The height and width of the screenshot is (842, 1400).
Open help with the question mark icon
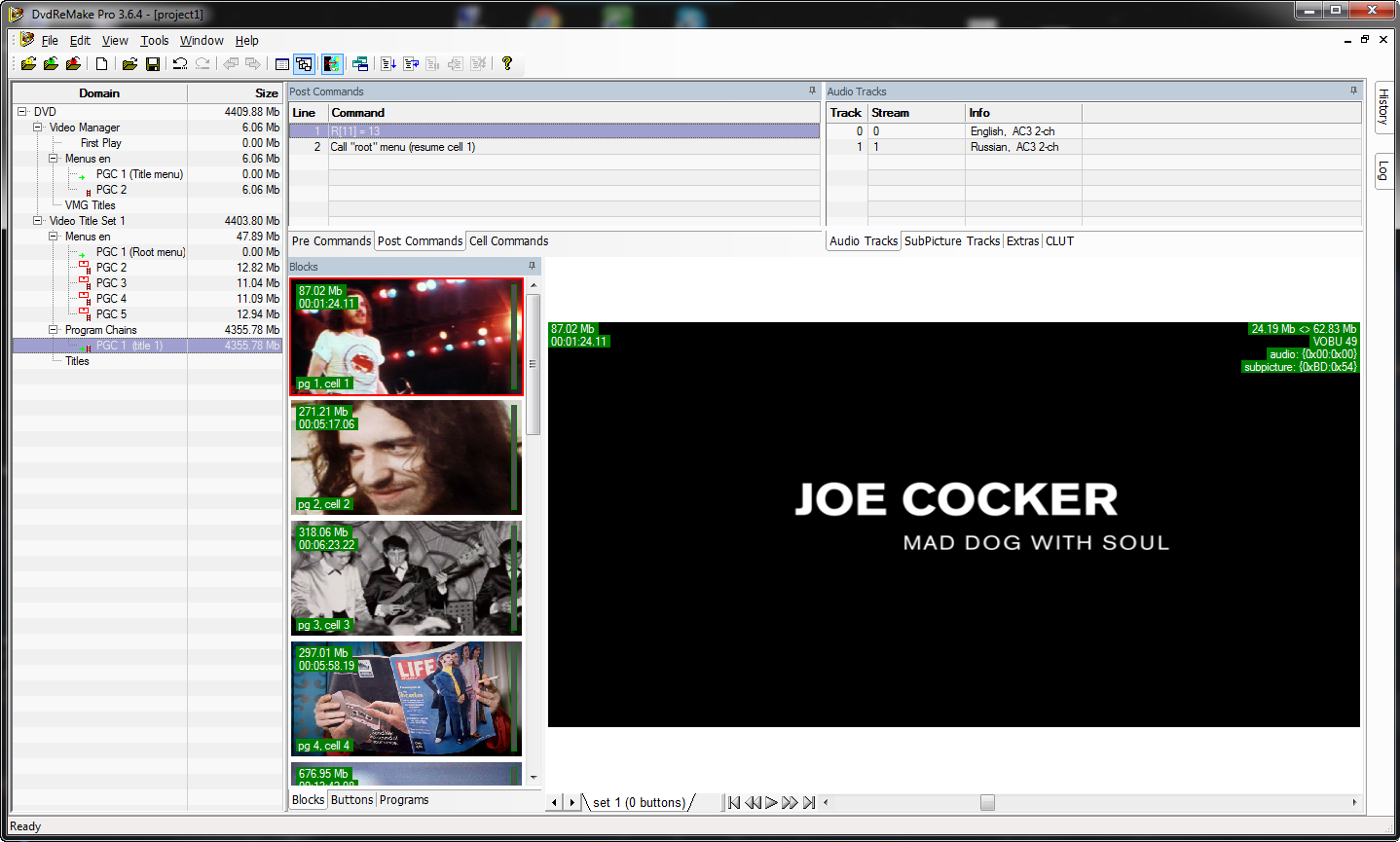pyautogui.click(x=507, y=63)
